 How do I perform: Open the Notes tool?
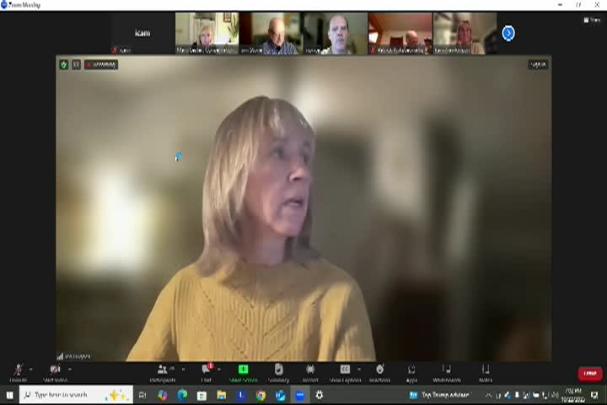pos(485,372)
